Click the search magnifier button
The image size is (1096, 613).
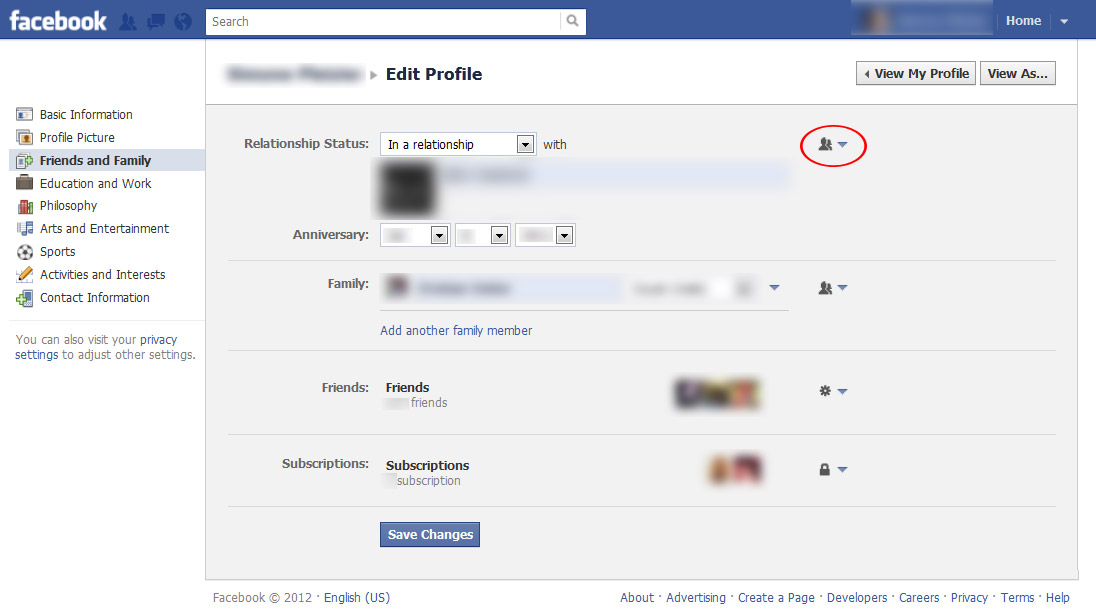tap(572, 21)
